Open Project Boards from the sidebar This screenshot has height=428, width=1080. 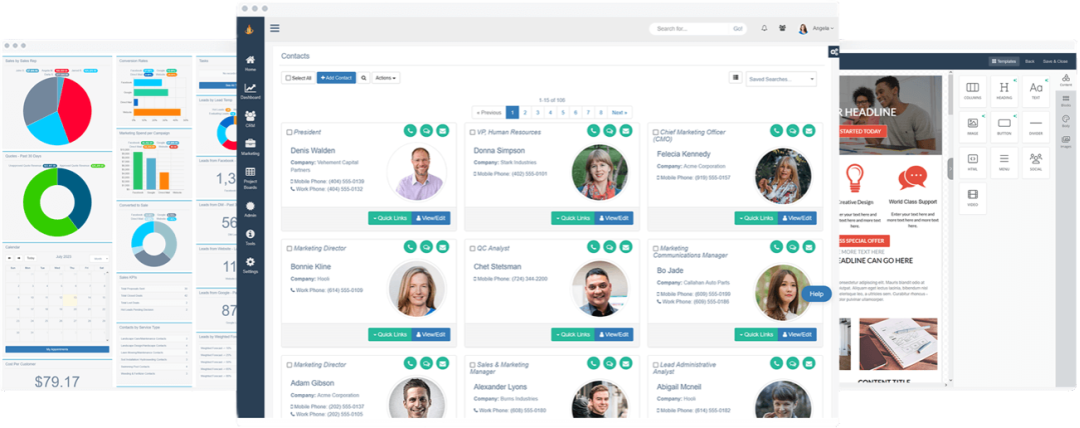tap(250, 177)
